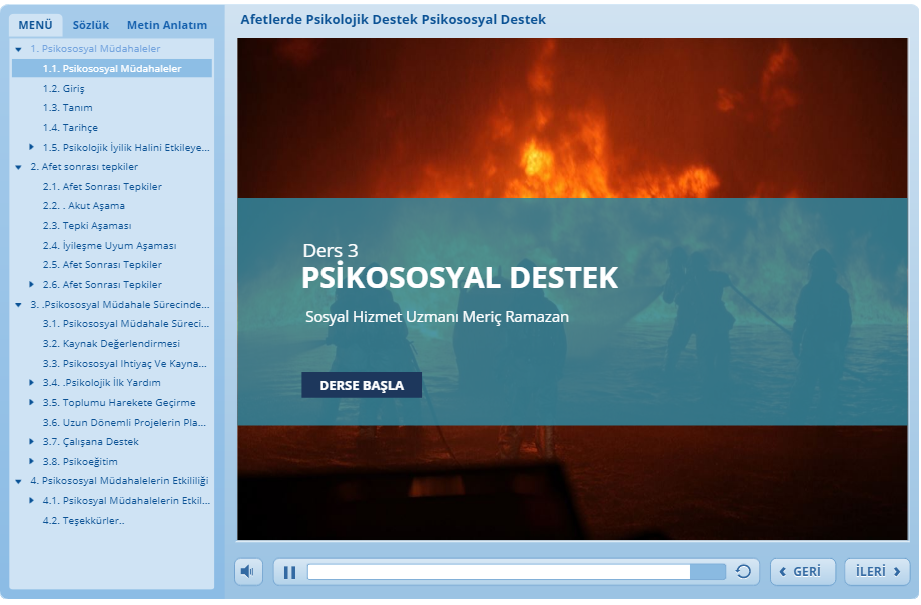Open 3.7. Çalışana Destek slide

[90, 441]
